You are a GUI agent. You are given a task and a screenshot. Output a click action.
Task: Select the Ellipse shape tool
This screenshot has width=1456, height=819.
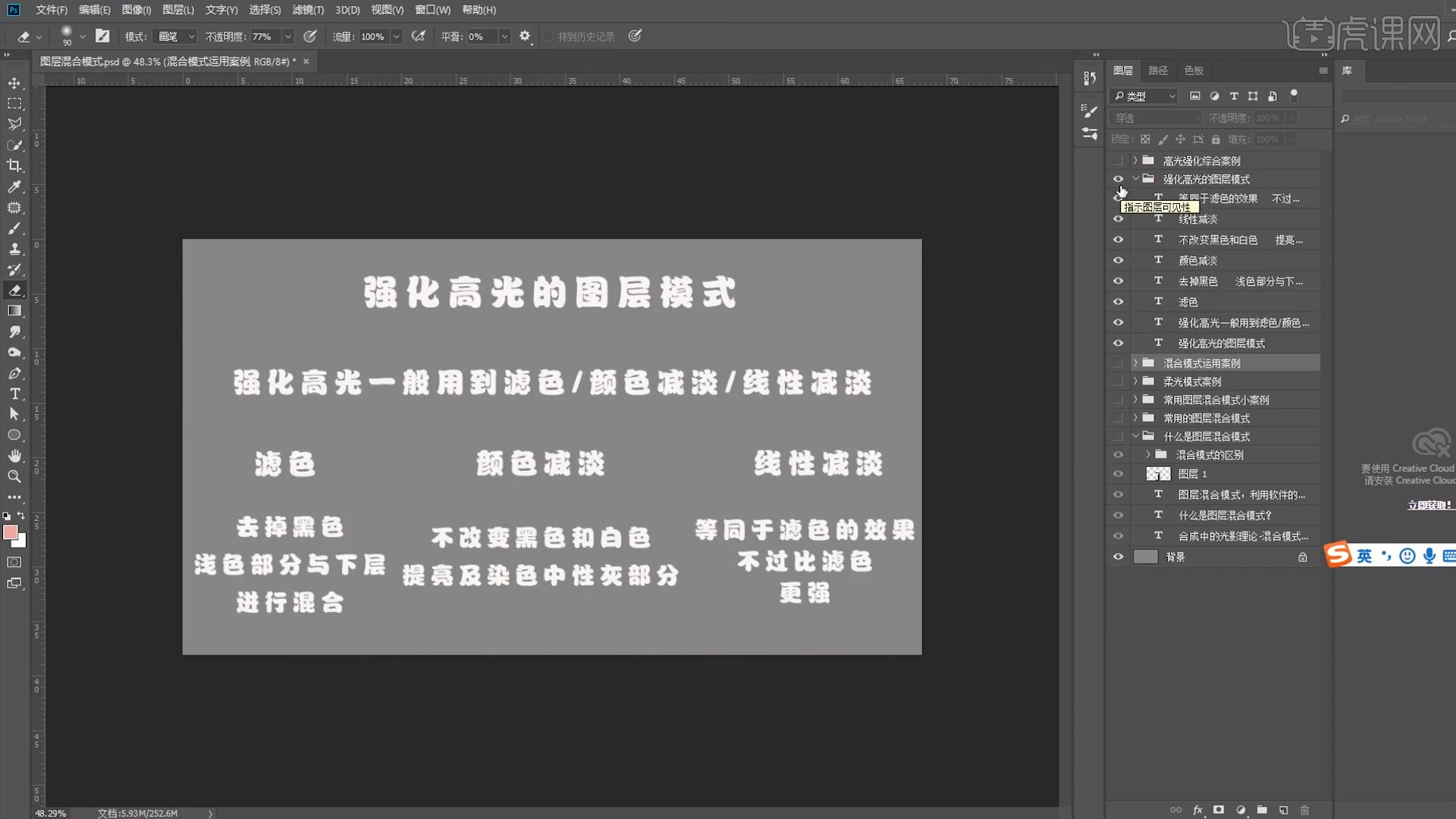click(14, 435)
